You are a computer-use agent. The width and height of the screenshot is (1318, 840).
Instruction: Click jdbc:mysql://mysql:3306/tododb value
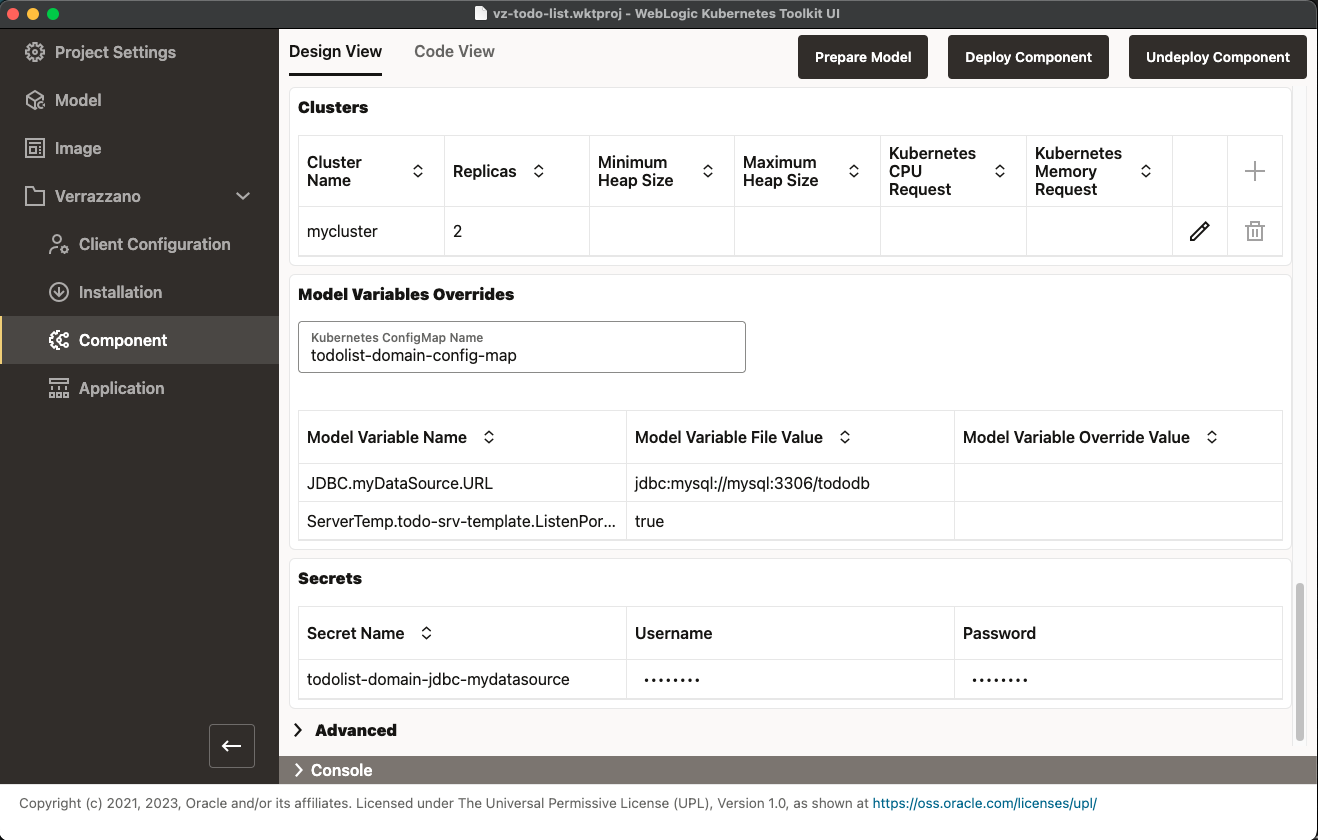click(x=752, y=483)
